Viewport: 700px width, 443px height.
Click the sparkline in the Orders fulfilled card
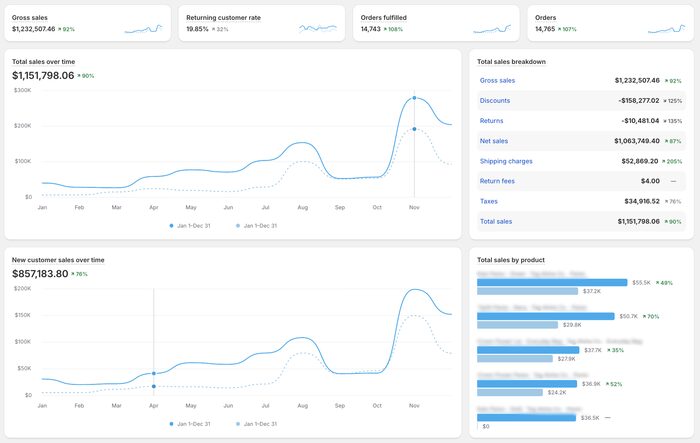click(492, 29)
